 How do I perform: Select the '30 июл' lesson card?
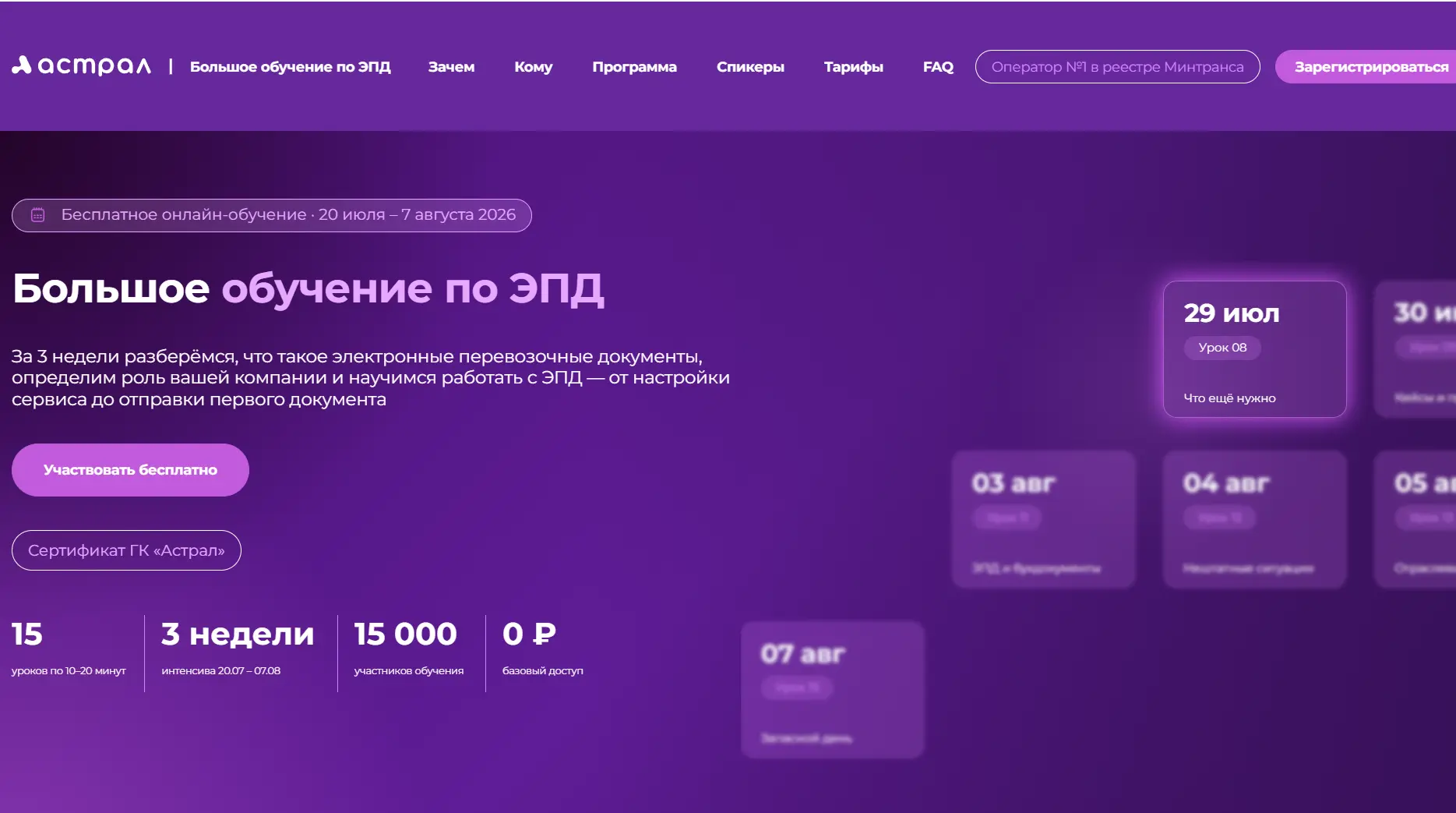1415,349
